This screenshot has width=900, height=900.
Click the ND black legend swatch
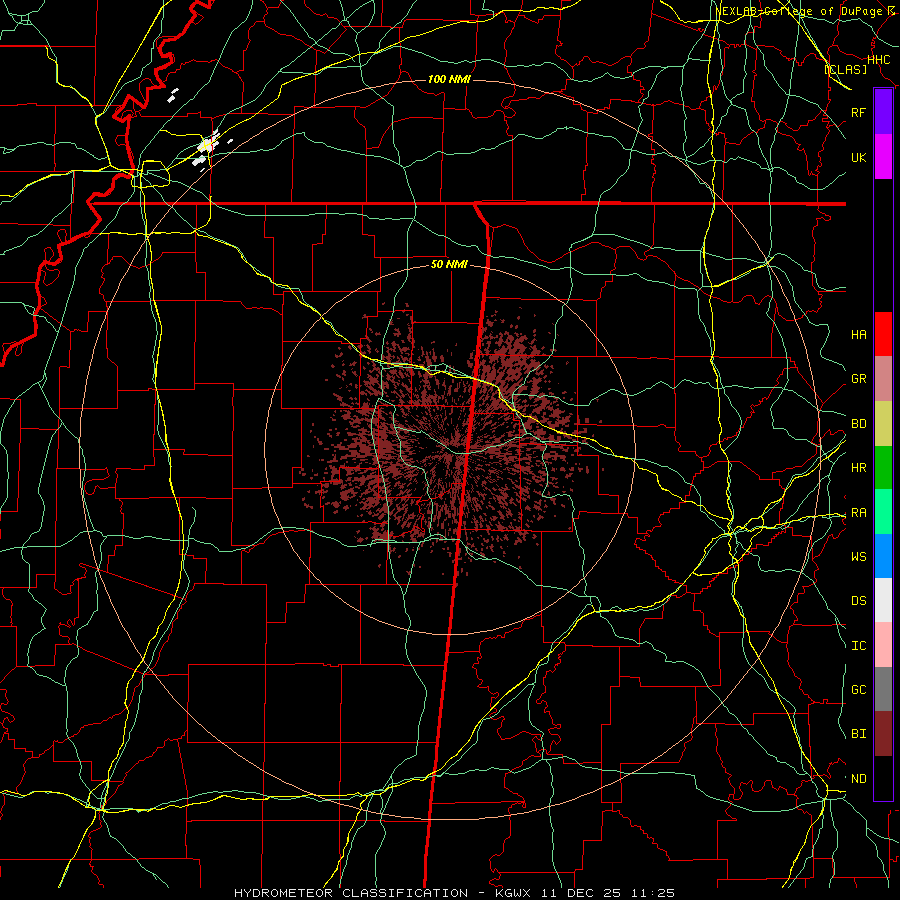[883, 778]
